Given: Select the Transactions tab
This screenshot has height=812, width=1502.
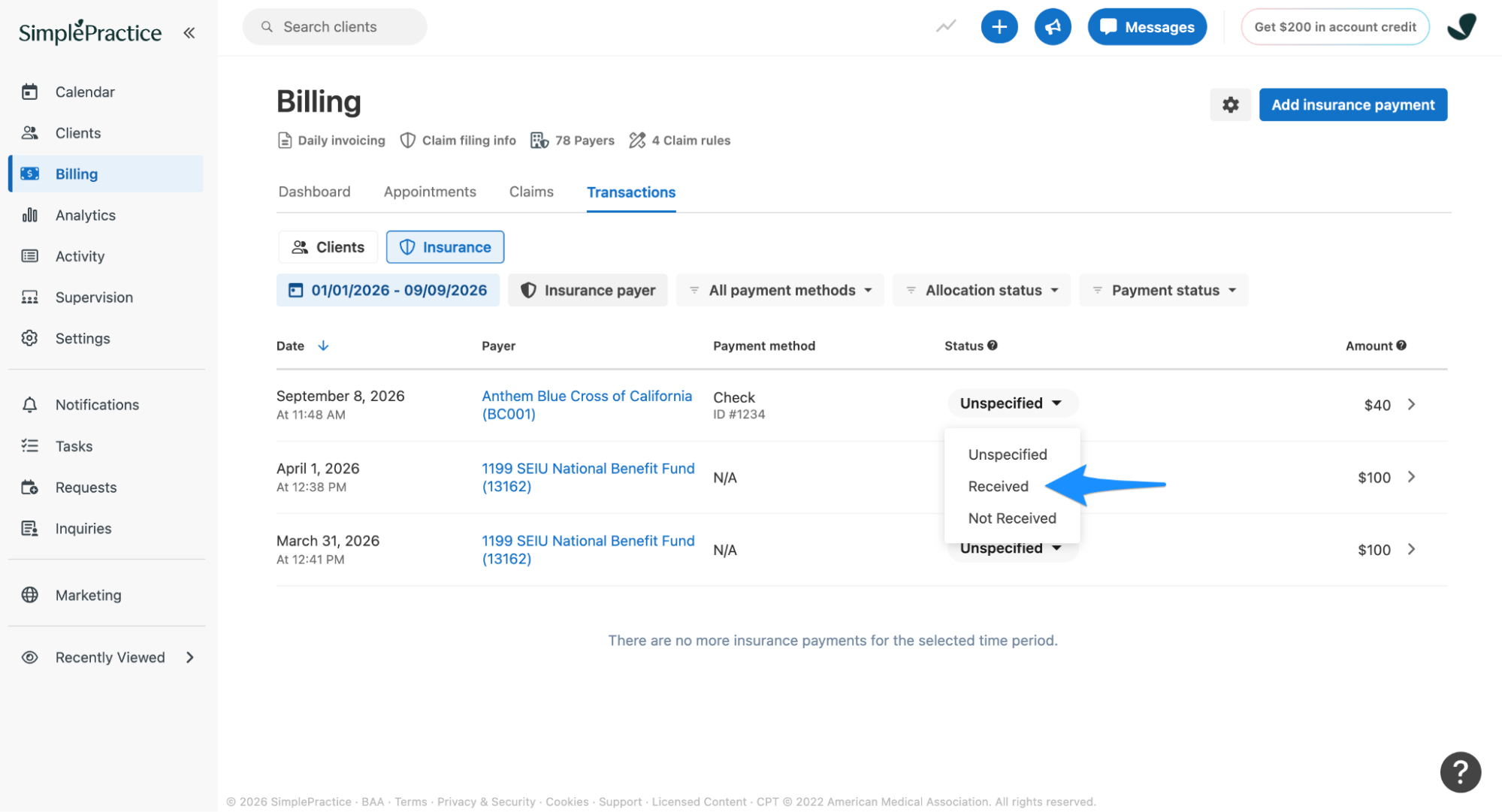Looking at the screenshot, I should pyautogui.click(x=631, y=192).
